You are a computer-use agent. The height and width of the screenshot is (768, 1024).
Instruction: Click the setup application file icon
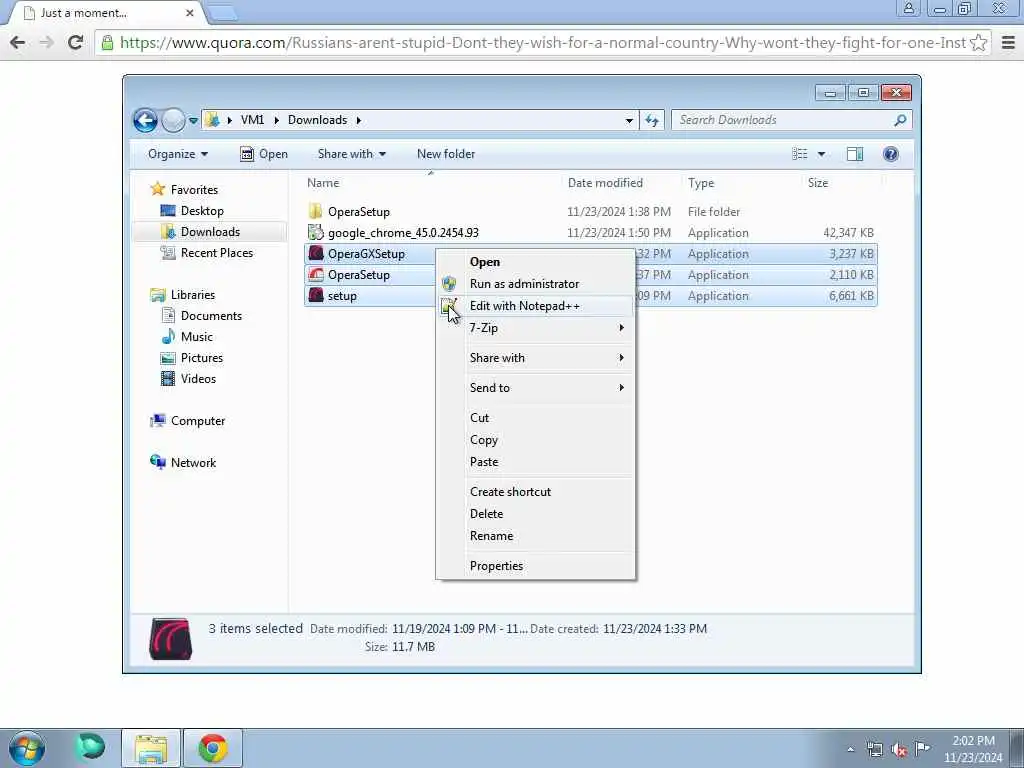click(x=316, y=295)
